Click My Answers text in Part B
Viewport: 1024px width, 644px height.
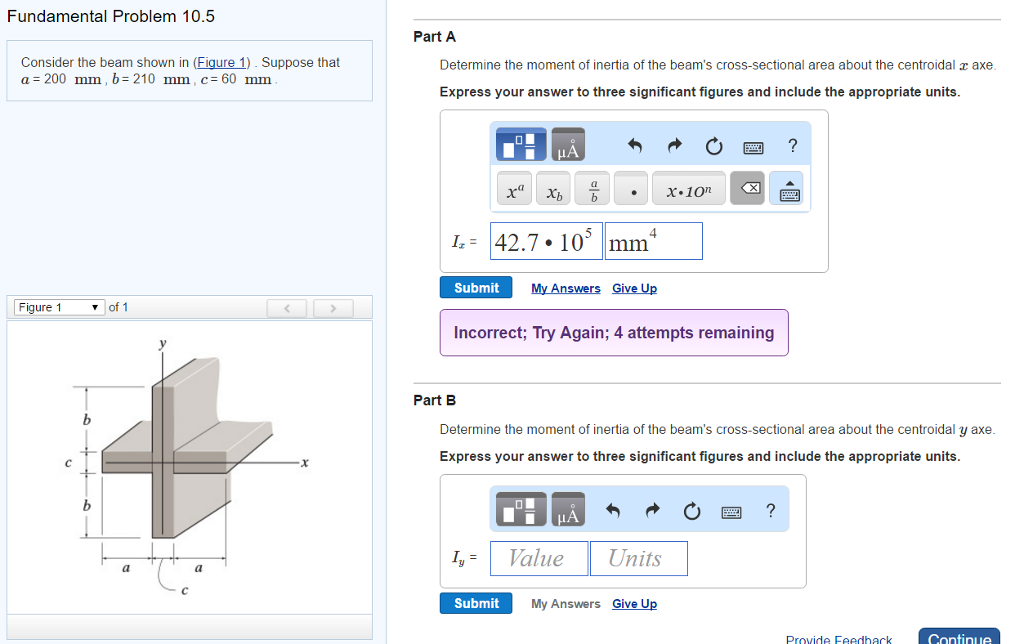566,604
